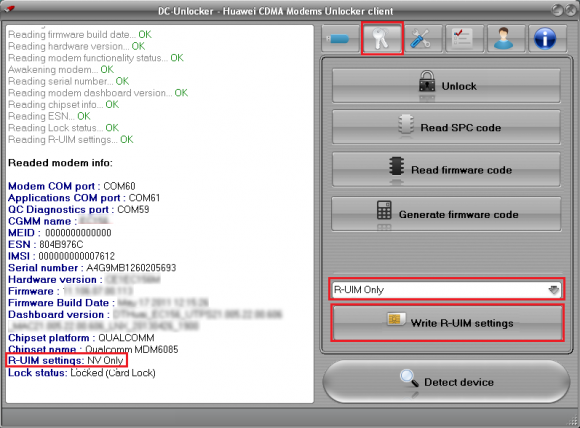Click the Detect device button
This screenshot has width=580, height=428.
tap(446, 382)
